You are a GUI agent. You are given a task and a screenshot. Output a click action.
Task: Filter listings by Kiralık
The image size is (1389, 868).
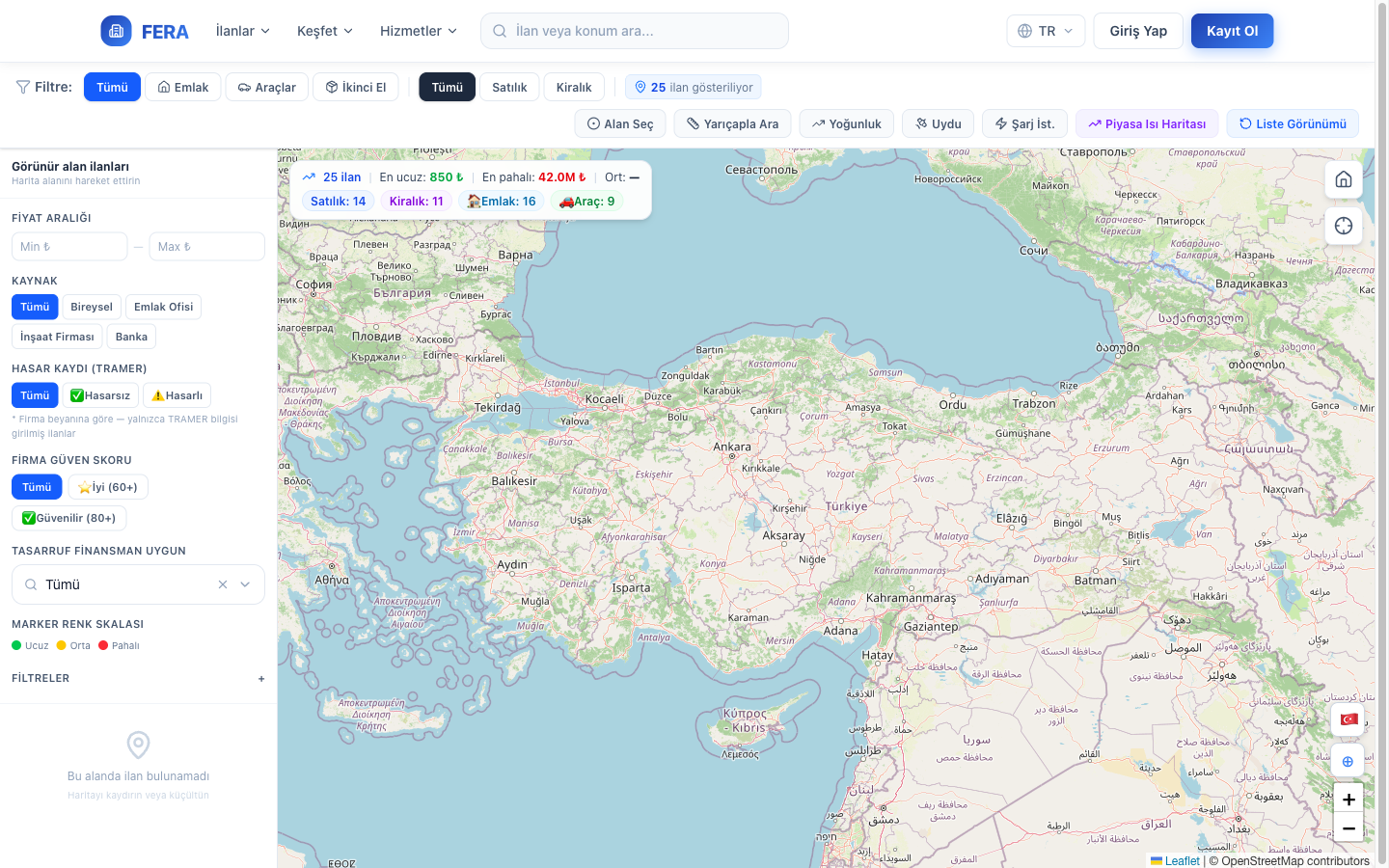point(574,87)
